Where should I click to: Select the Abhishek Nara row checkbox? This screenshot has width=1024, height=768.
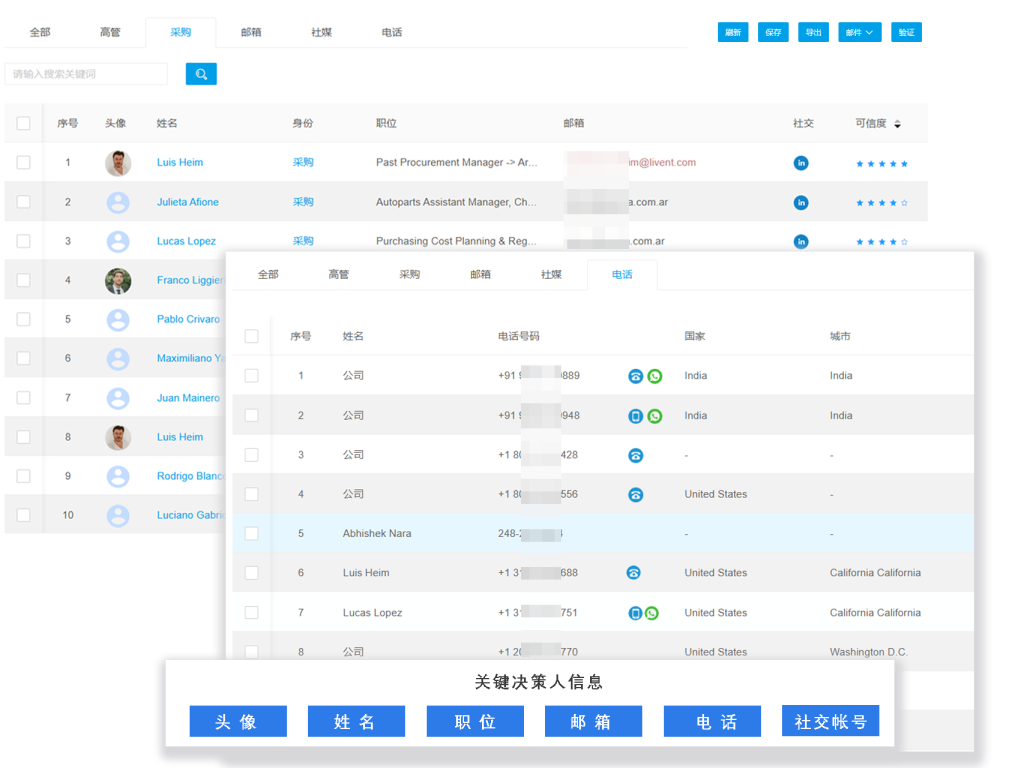click(251, 534)
